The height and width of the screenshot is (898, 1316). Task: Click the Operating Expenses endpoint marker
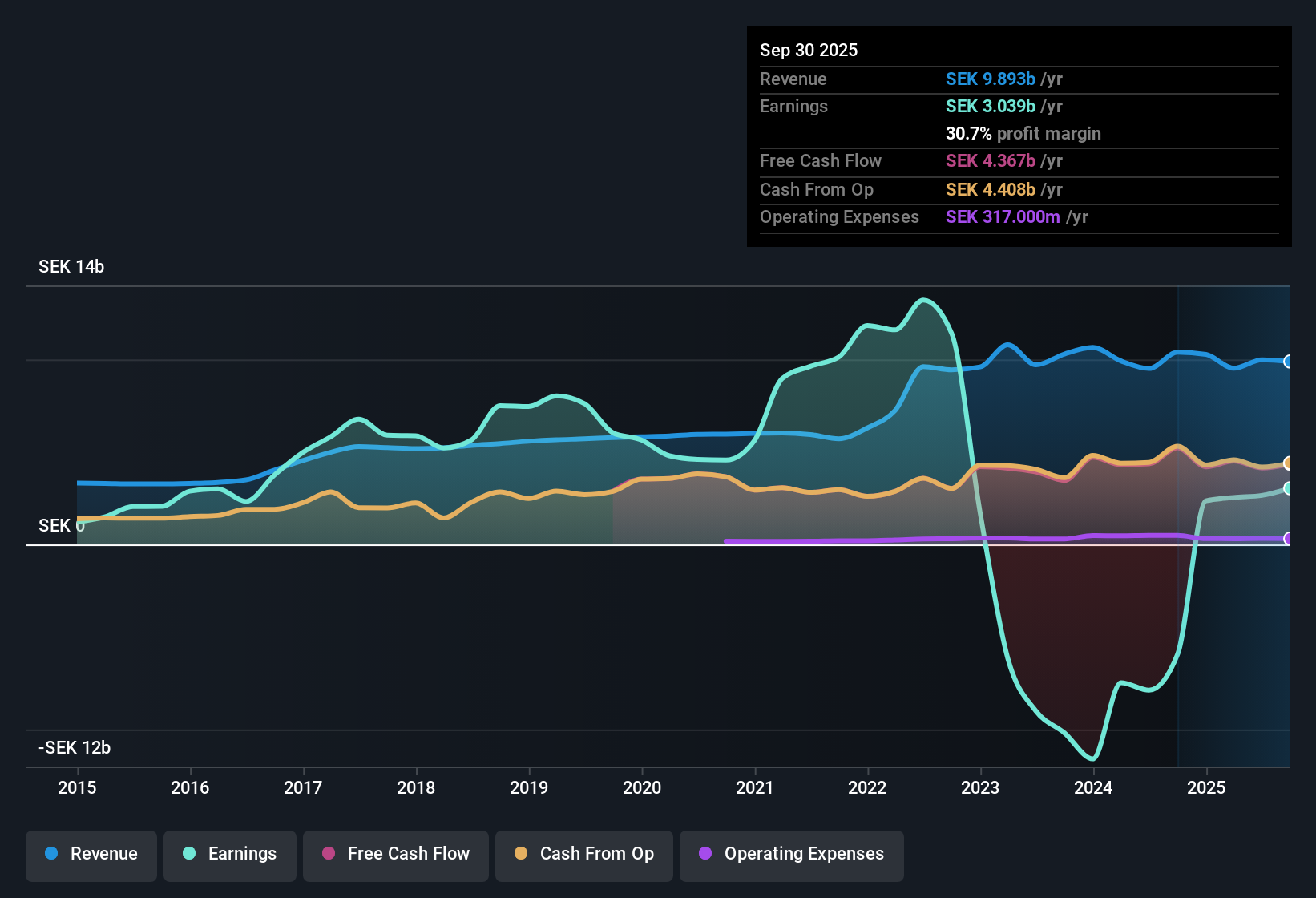click(x=1290, y=540)
